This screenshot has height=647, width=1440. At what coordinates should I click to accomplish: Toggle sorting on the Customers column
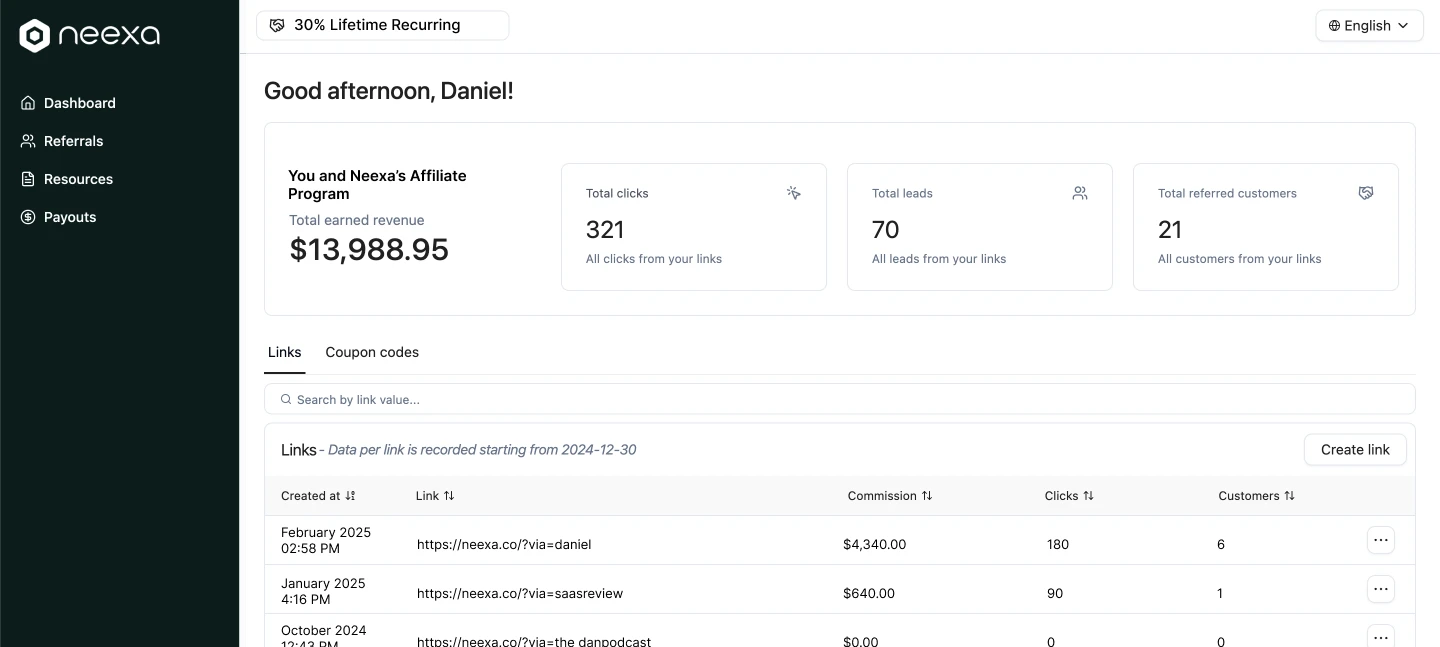click(x=1288, y=495)
